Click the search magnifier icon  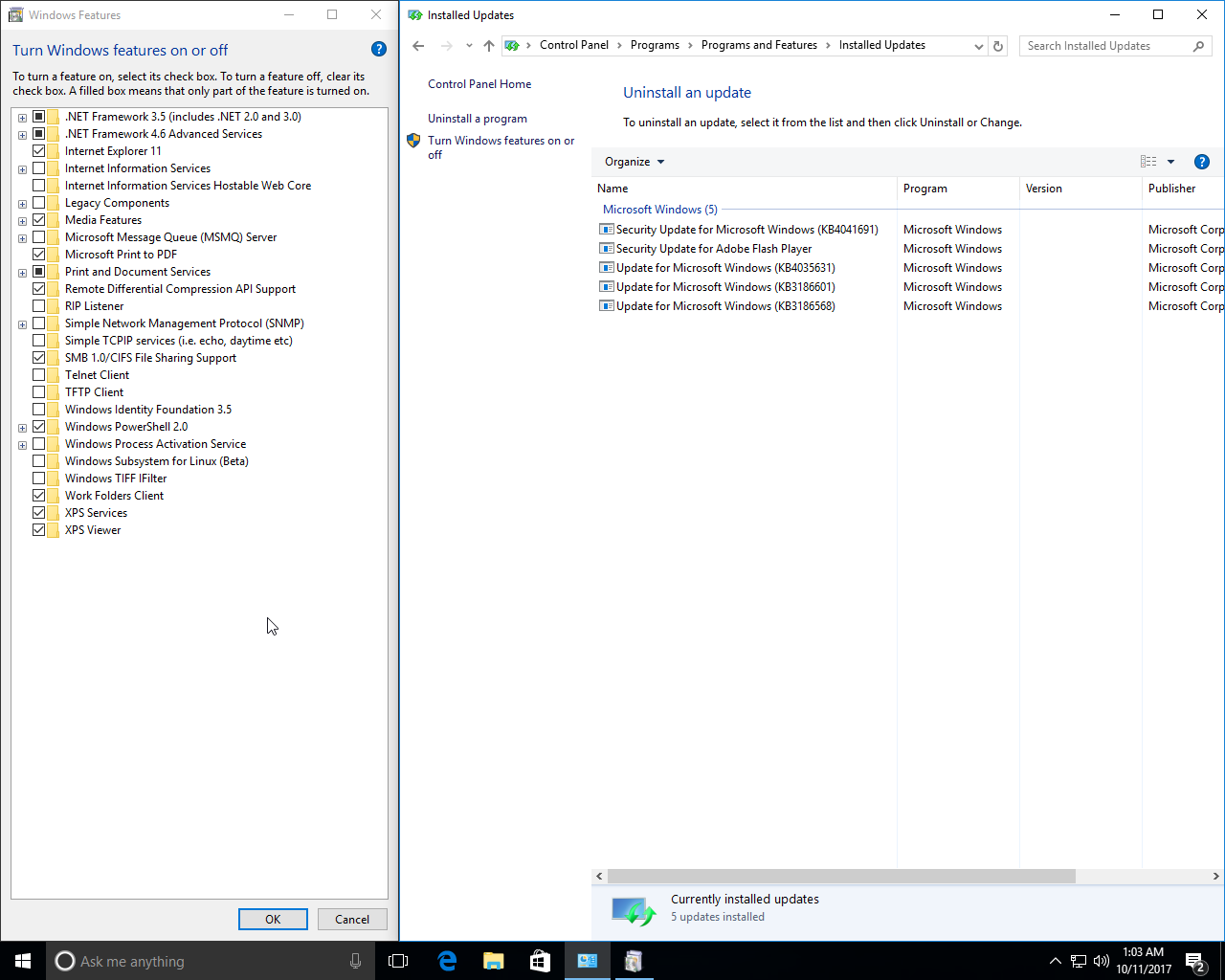pyautogui.click(x=1198, y=46)
